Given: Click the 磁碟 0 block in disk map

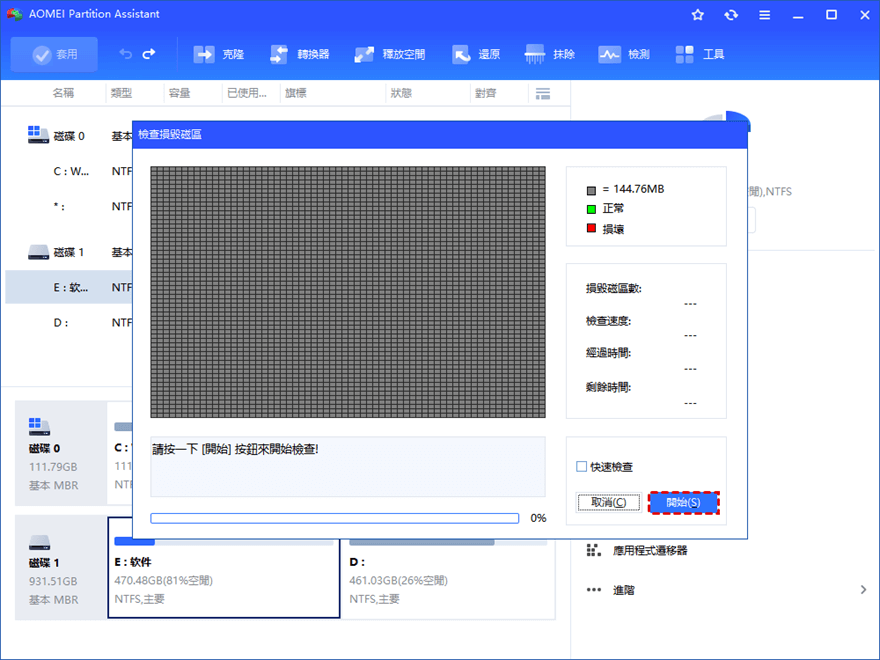Looking at the screenshot, I should [x=61, y=453].
